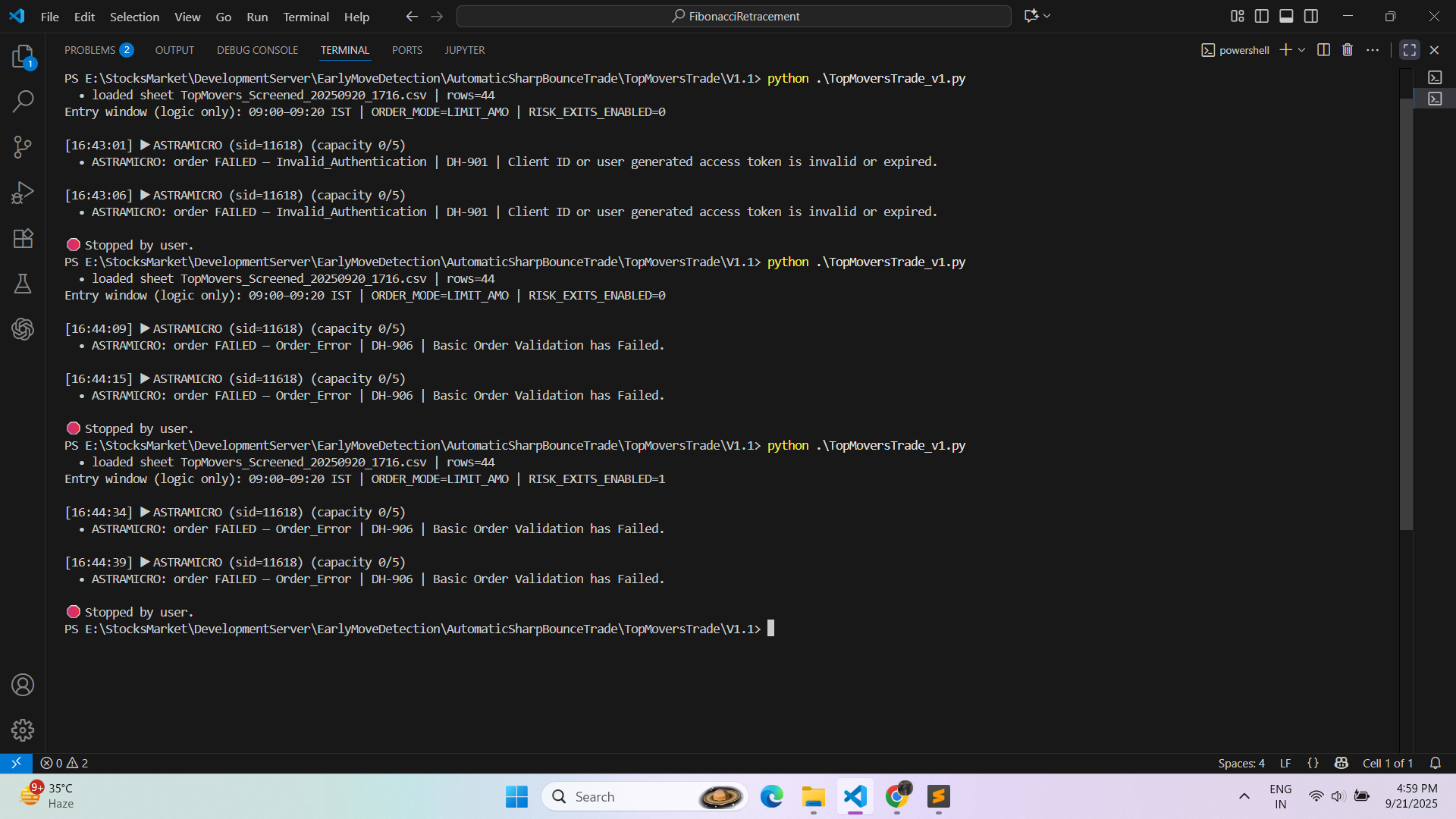Open the Testing flask icon view
Image resolution: width=1456 pixels, height=819 pixels.
(23, 284)
